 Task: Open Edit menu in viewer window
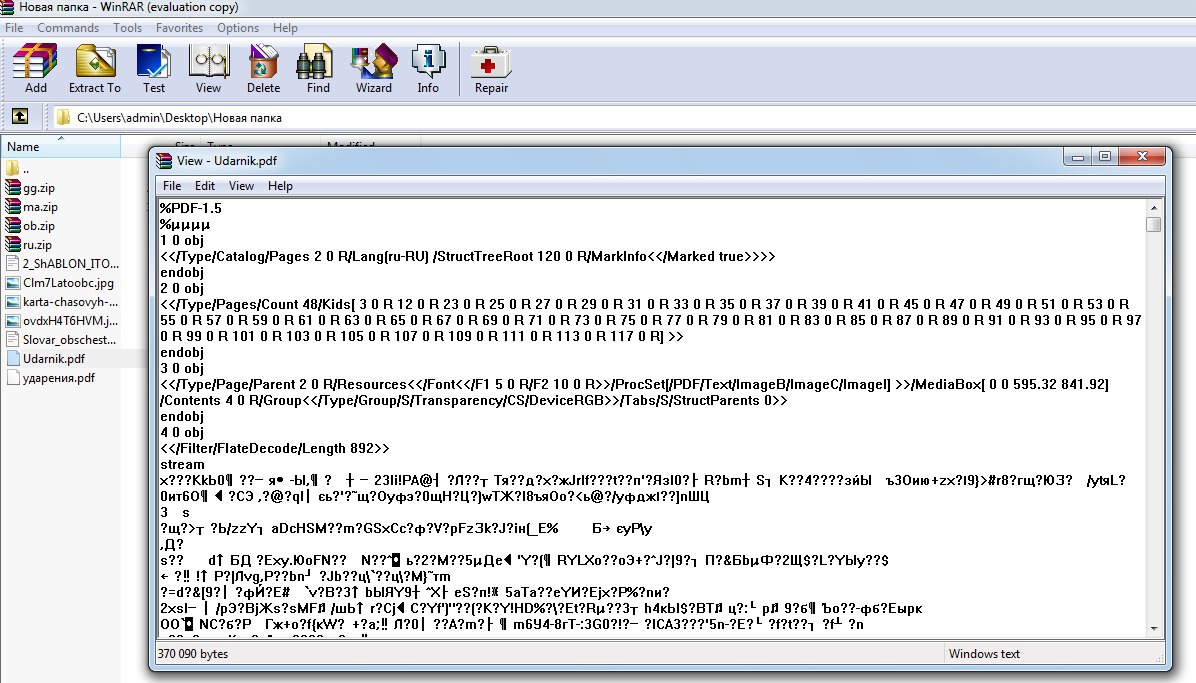click(x=204, y=185)
